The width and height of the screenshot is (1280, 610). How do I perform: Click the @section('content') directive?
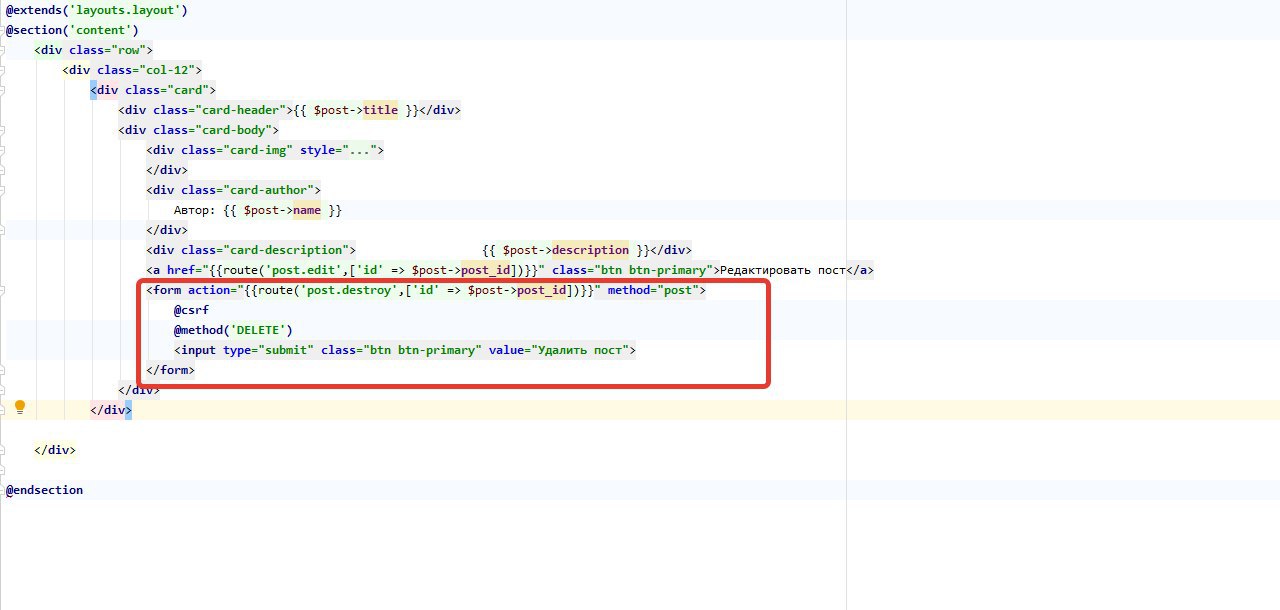point(72,30)
